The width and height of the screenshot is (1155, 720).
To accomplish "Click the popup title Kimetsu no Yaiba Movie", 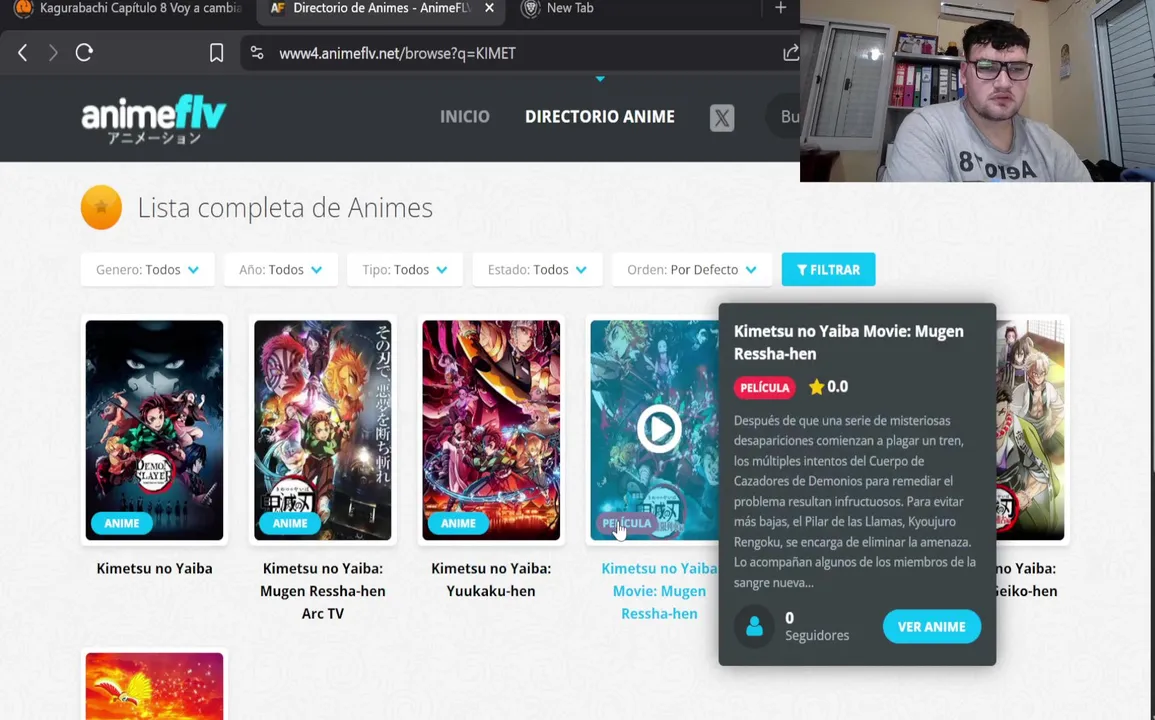I will coord(849,343).
